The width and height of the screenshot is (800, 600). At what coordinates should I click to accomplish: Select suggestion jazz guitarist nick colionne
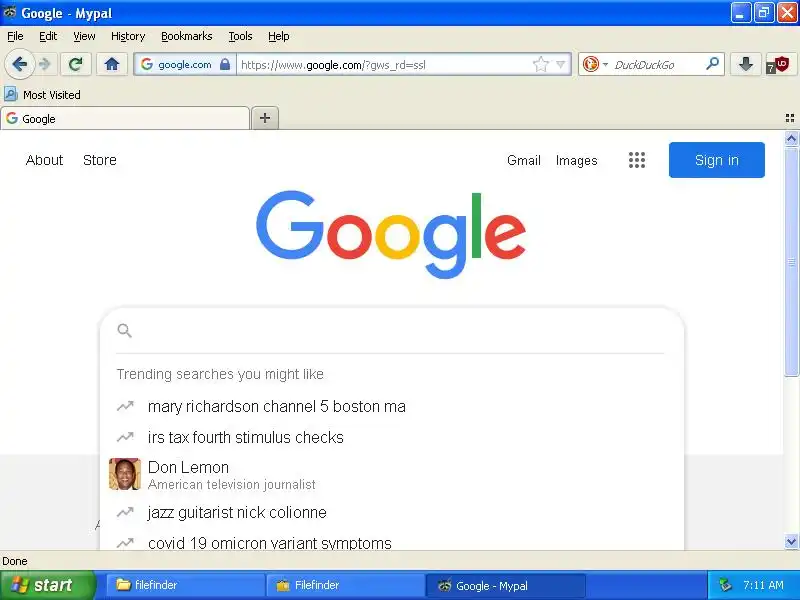[237, 512]
